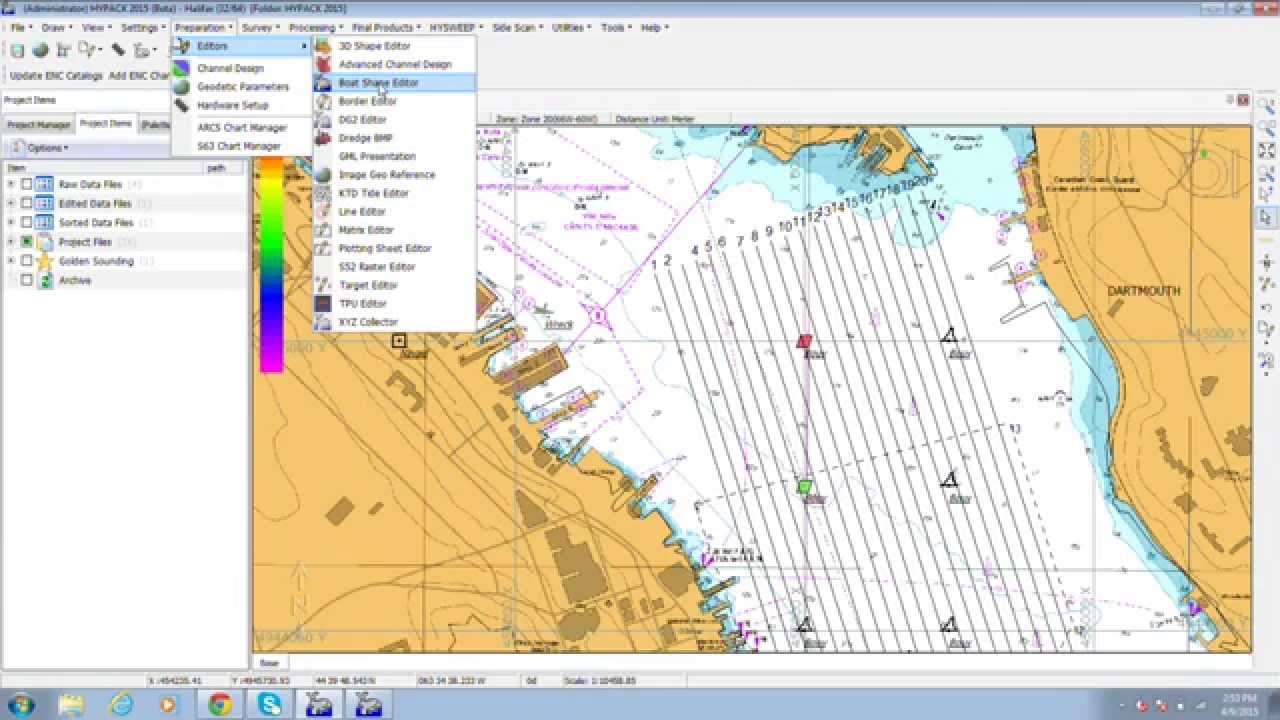
Task: Check the Sorted Data Files checkbox
Action: click(27, 222)
